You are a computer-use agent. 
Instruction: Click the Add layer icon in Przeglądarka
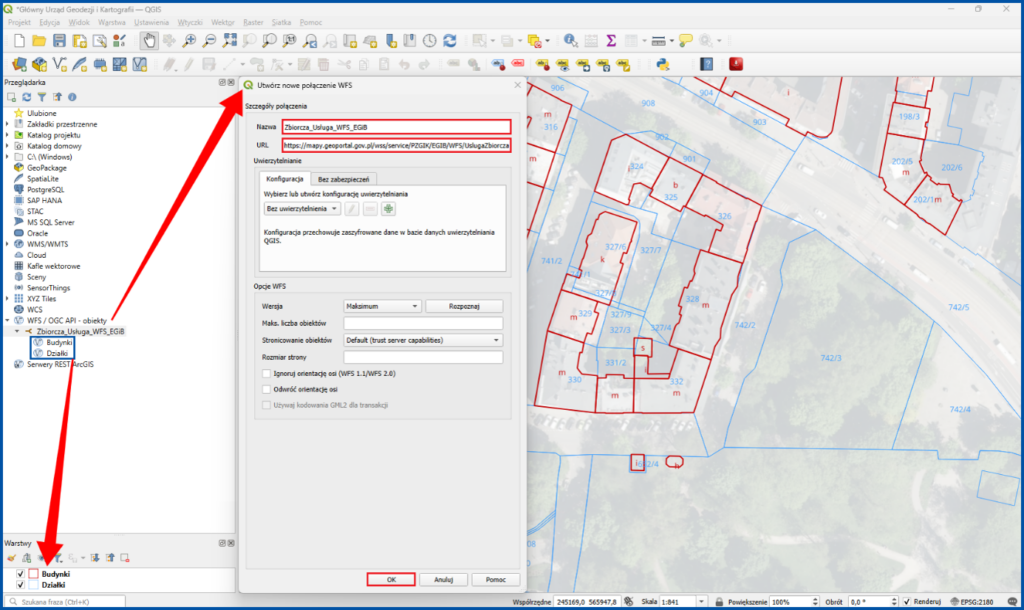click(12, 97)
